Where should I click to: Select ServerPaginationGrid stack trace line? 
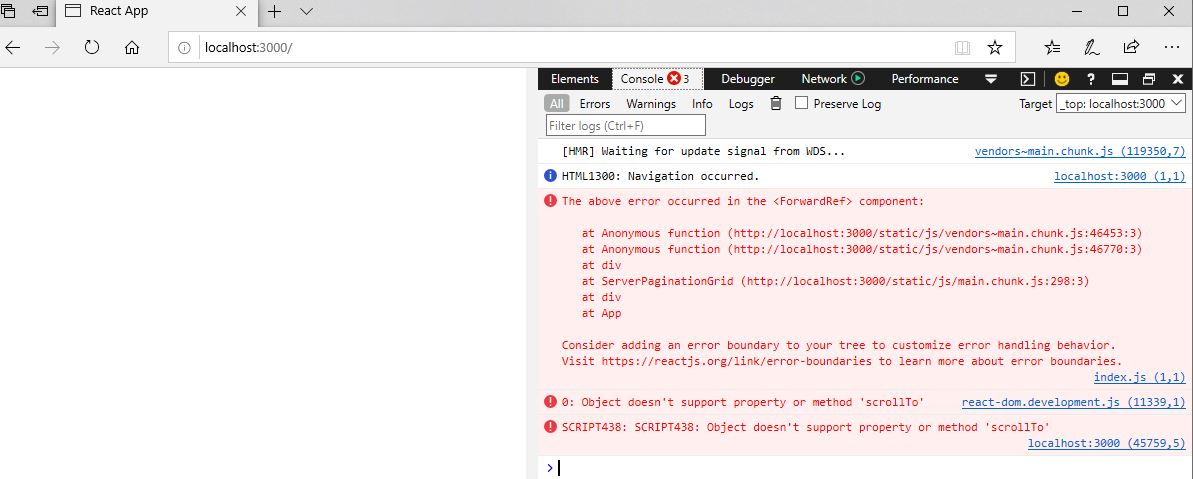[835, 281]
